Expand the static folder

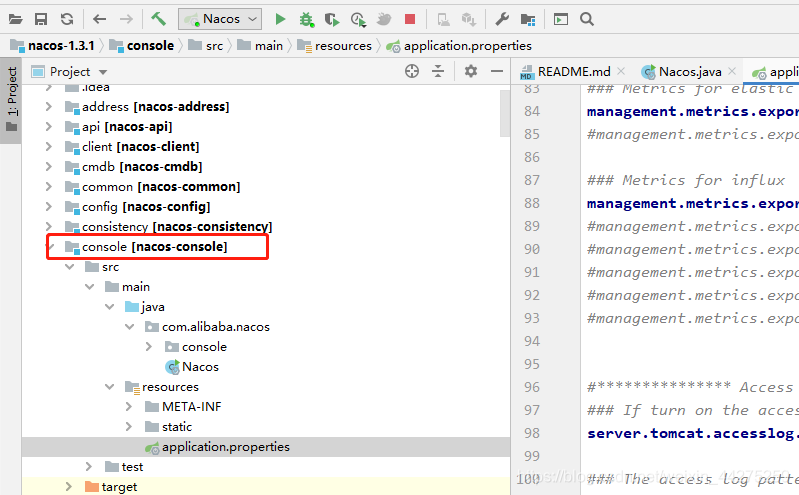click(x=128, y=427)
